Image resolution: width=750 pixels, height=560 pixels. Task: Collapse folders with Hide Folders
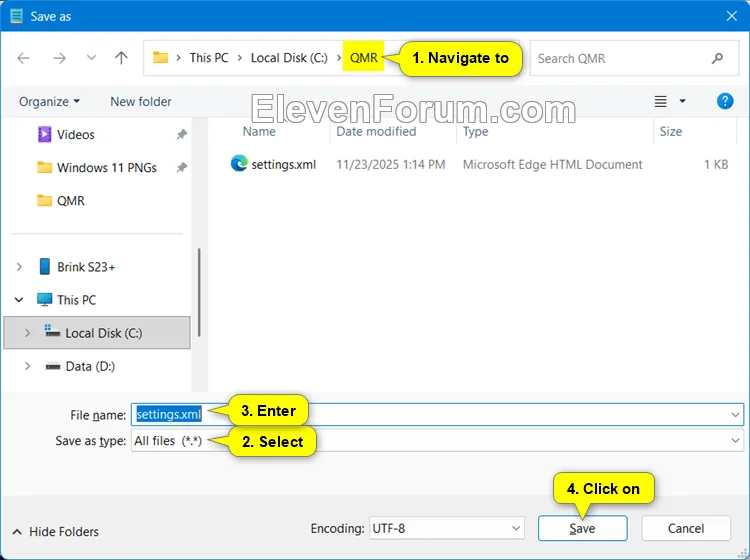55,531
